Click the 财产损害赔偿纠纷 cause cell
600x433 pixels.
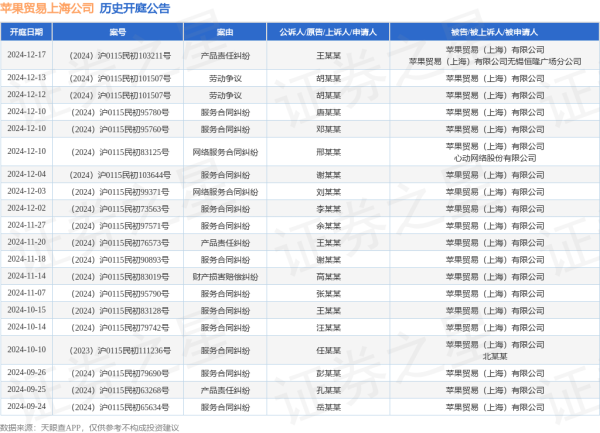tap(225, 277)
